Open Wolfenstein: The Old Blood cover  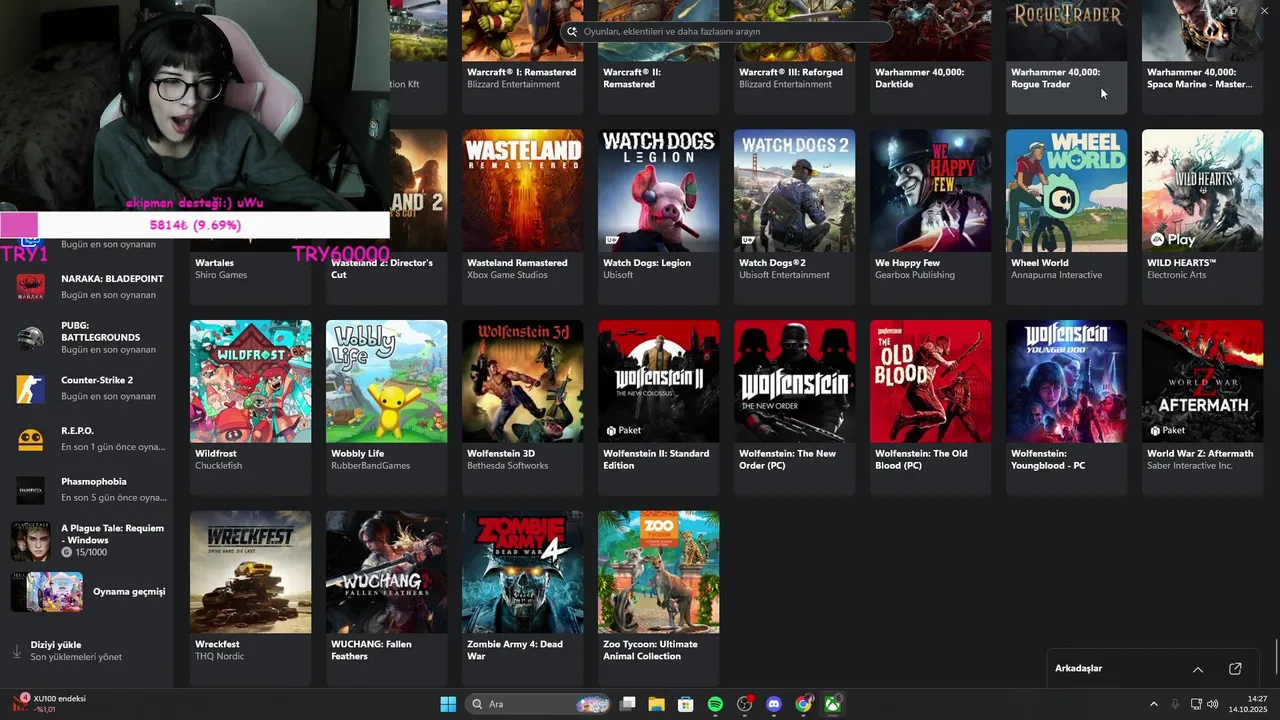931,381
